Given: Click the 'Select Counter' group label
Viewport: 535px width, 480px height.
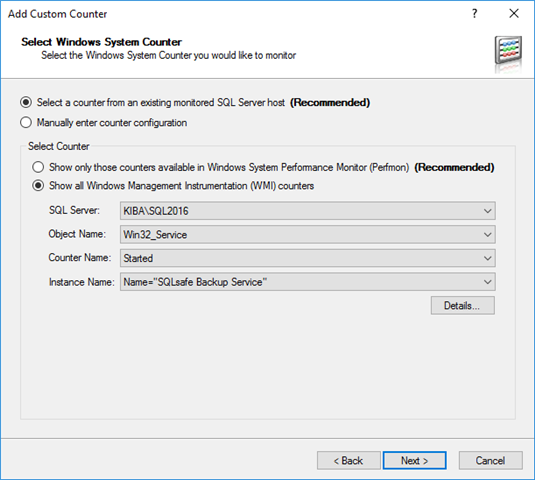Looking at the screenshot, I should (x=59, y=146).
